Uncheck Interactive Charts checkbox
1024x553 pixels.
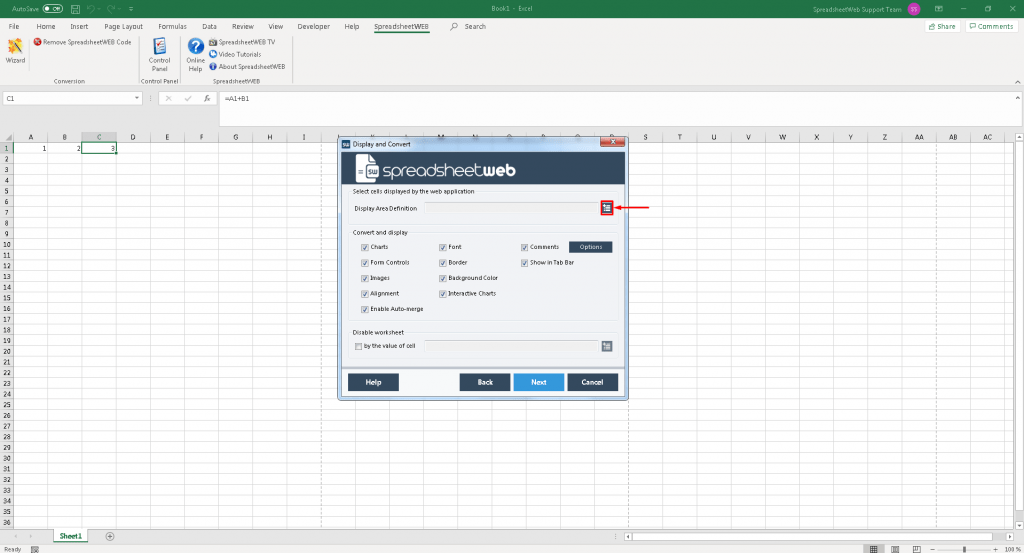[x=443, y=294]
